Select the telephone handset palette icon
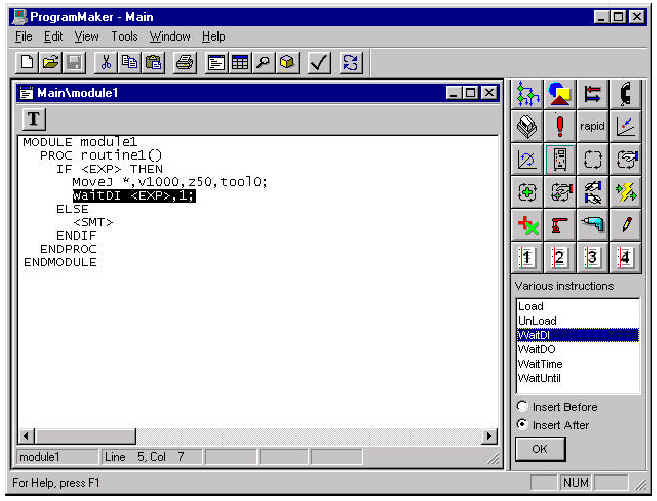This screenshot has width=657, height=501. (626, 93)
